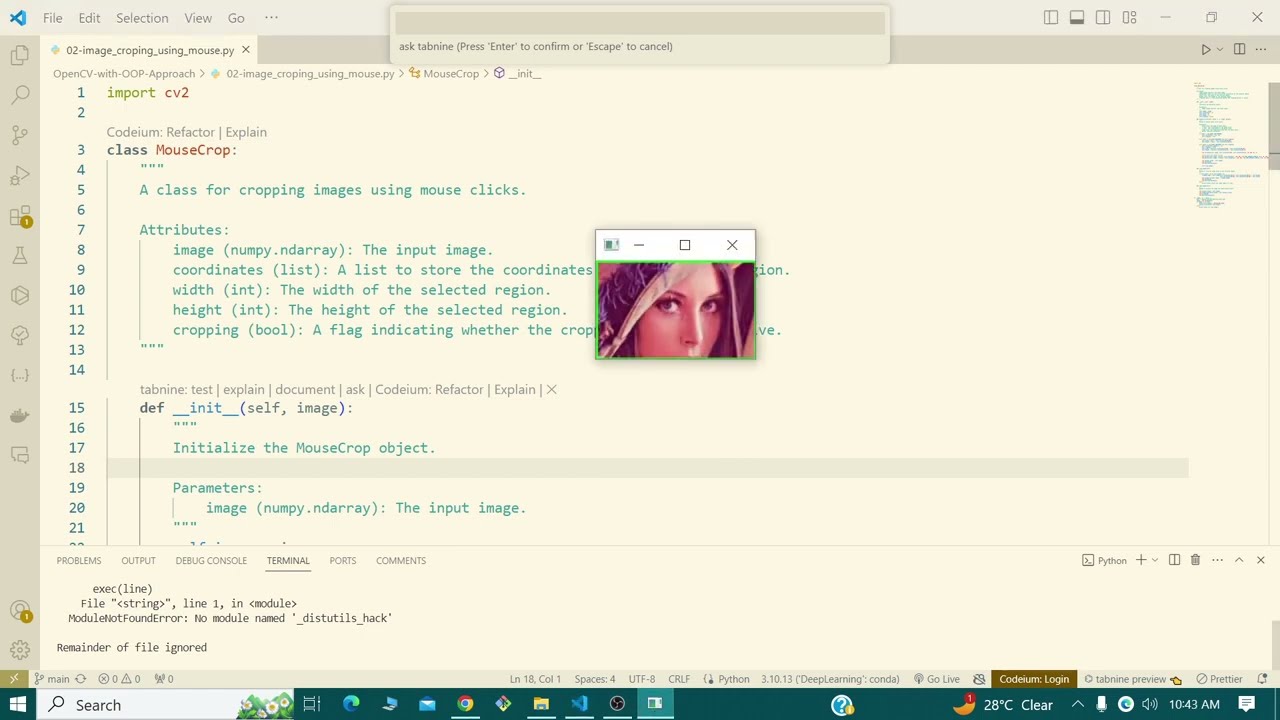Toggle Go Live server
This screenshot has width=1280, height=720.
pos(936,679)
